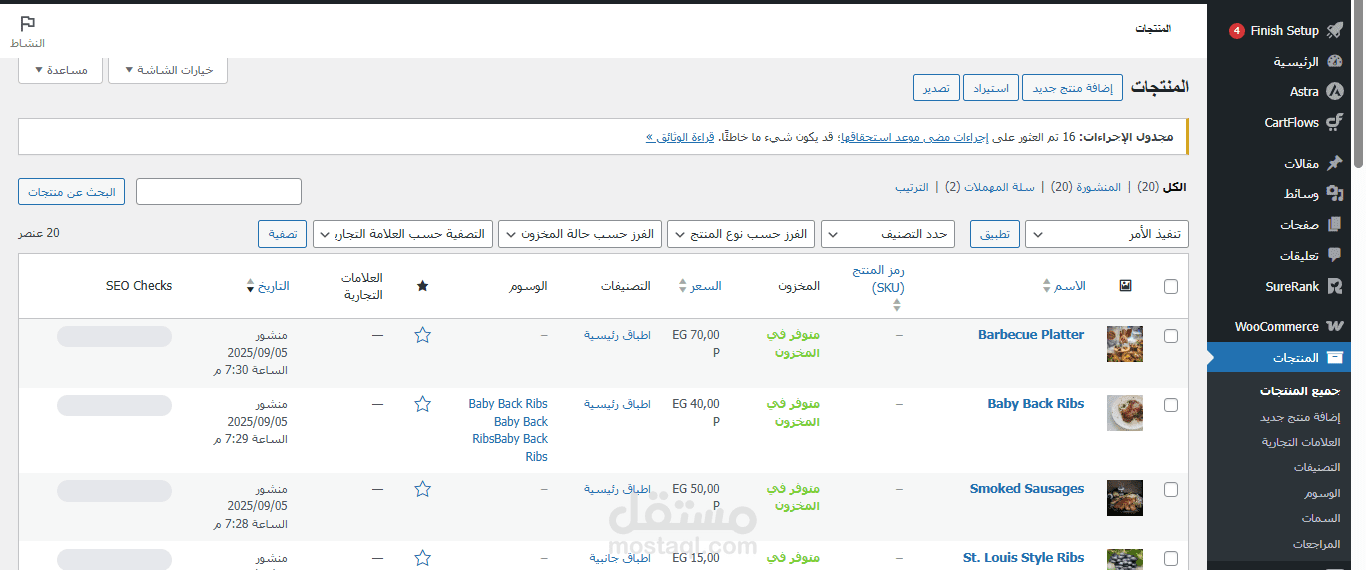
Task: Open السمات submenu item
Action: click(1321, 519)
